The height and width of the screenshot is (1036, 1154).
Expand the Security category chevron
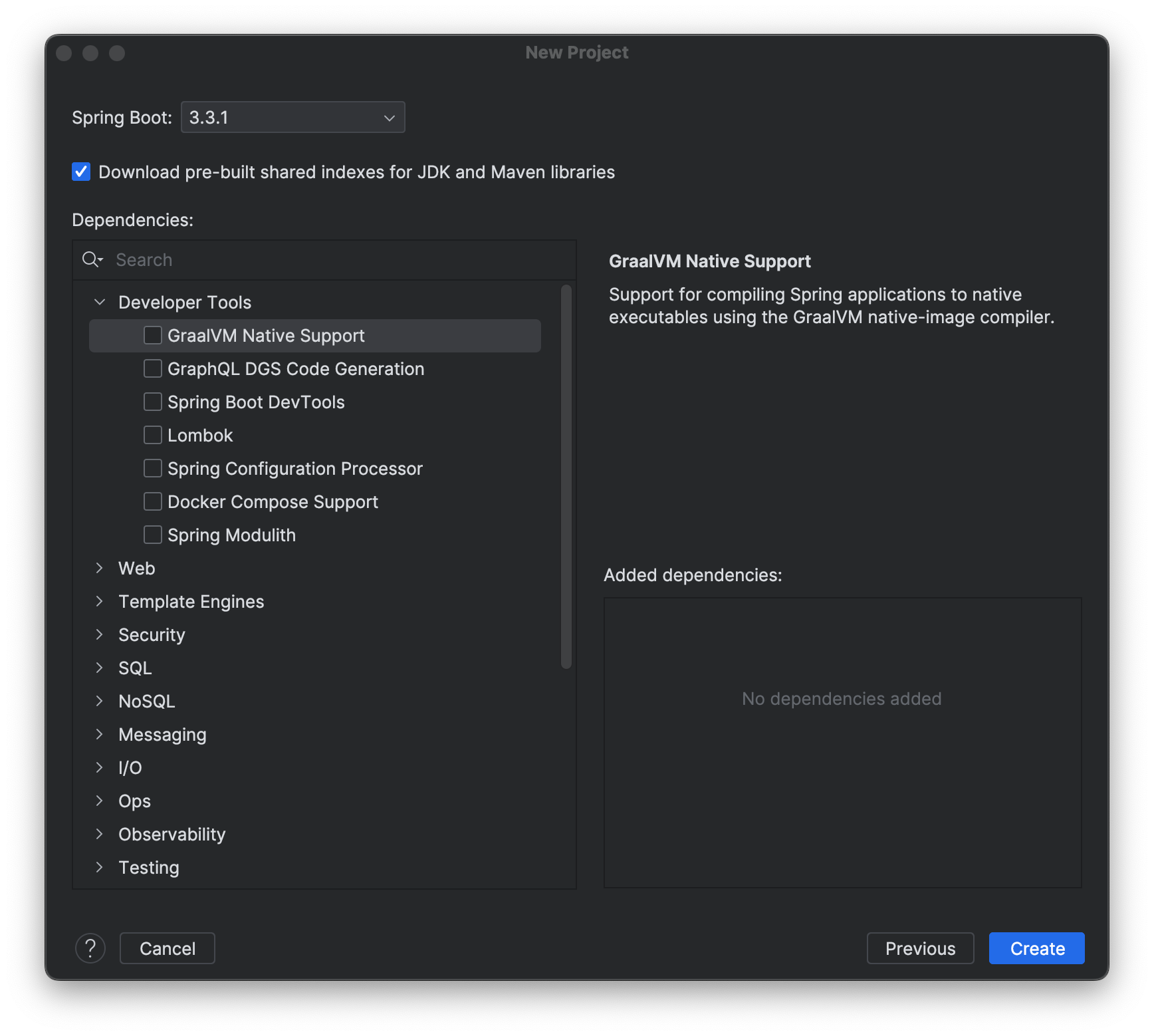[100, 635]
